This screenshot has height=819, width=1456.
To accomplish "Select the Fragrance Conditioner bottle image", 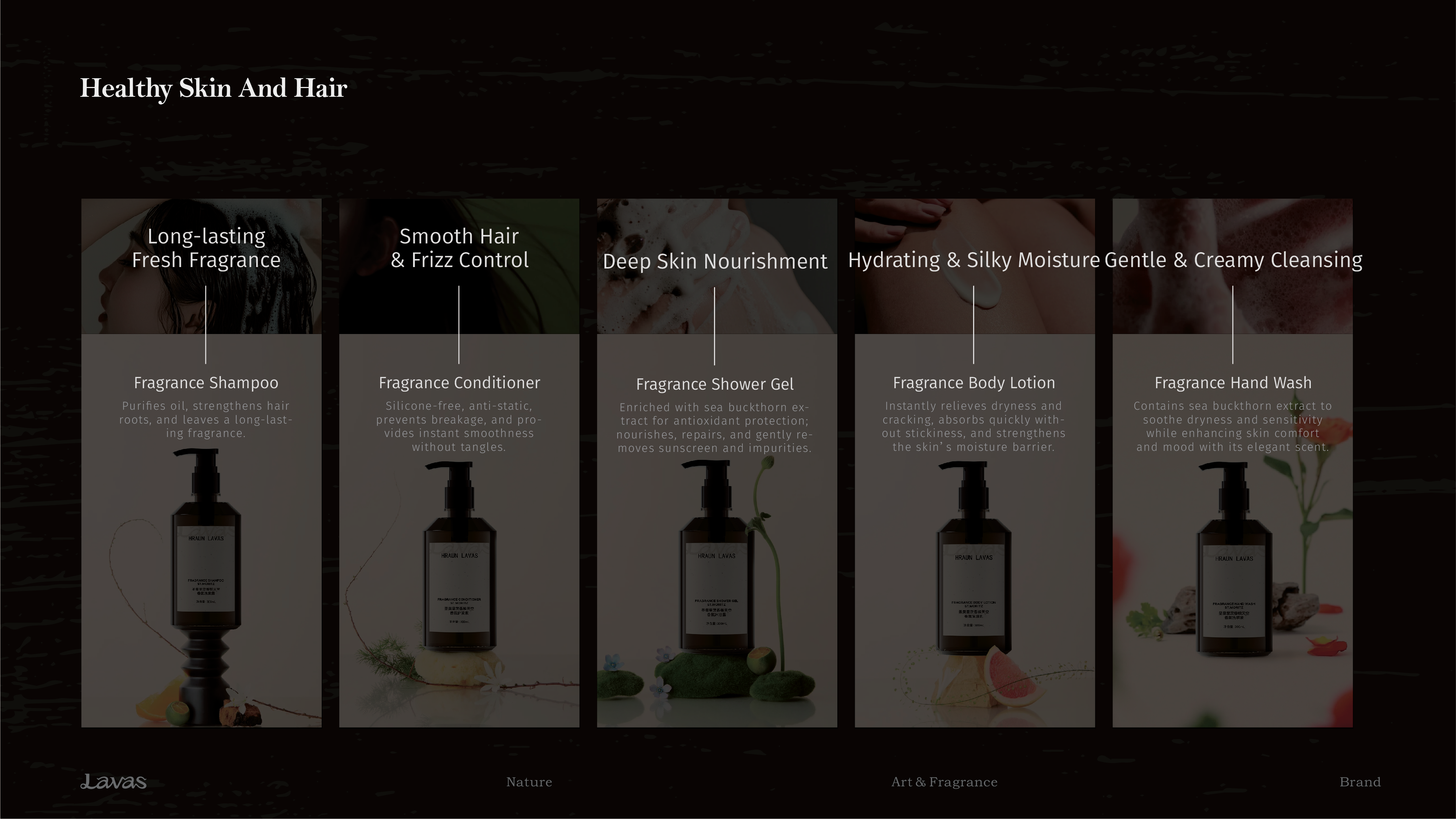I will (x=460, y=557).
